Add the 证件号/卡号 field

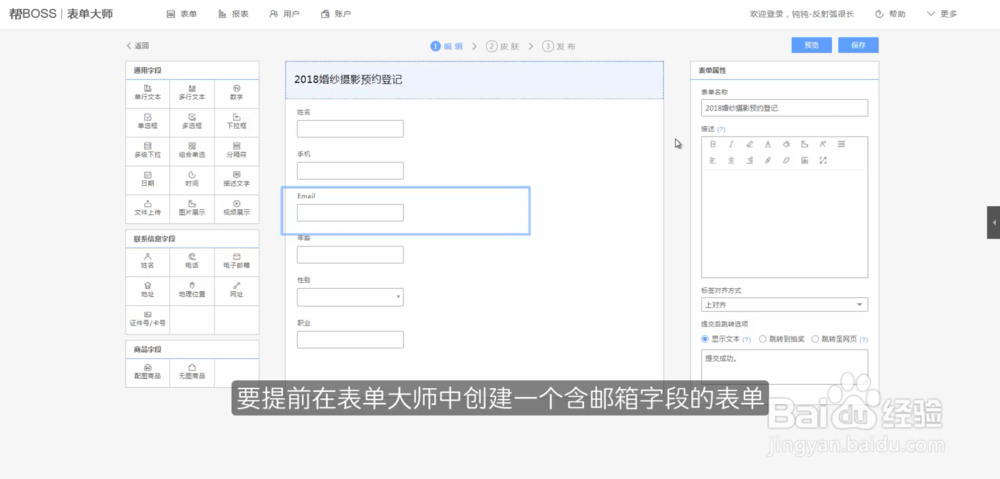click(x=147, y=320)
